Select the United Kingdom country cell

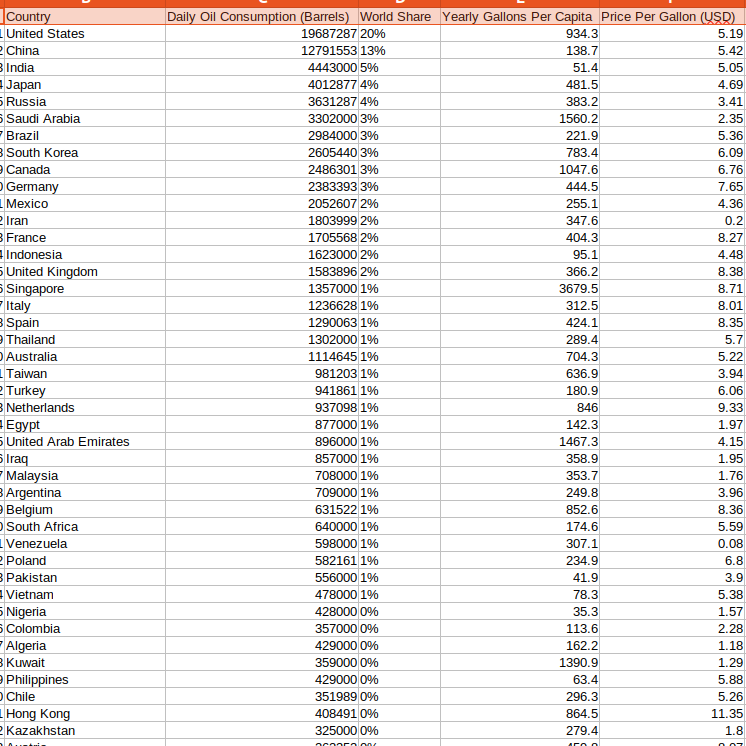point(85,272)
